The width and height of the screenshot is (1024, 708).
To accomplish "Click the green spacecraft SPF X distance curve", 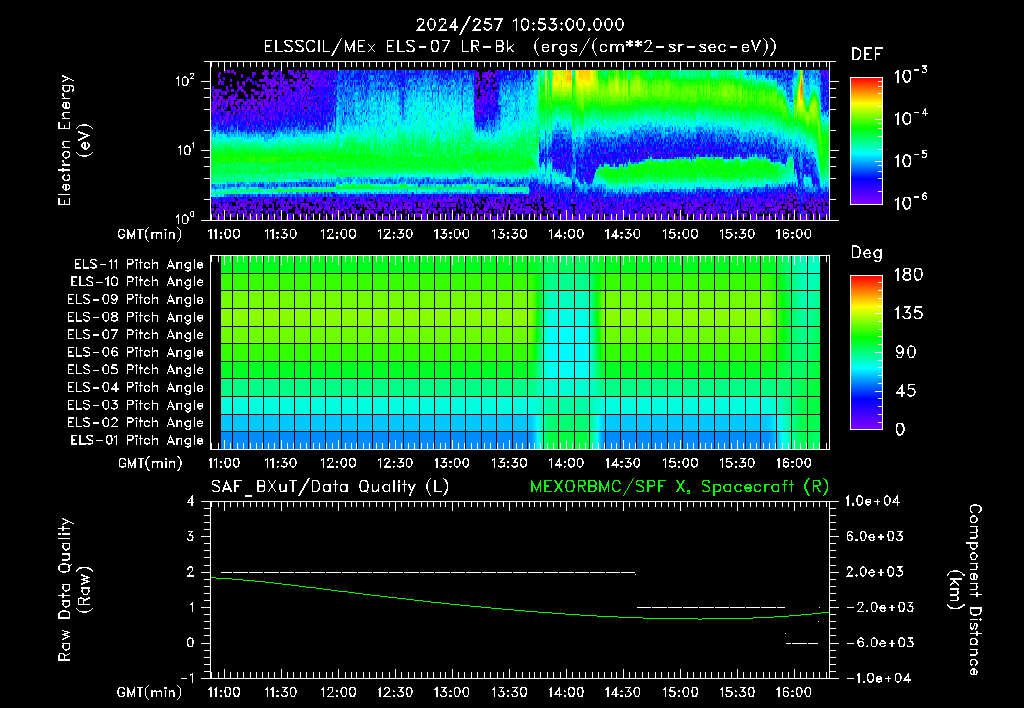I will (520, 609).
